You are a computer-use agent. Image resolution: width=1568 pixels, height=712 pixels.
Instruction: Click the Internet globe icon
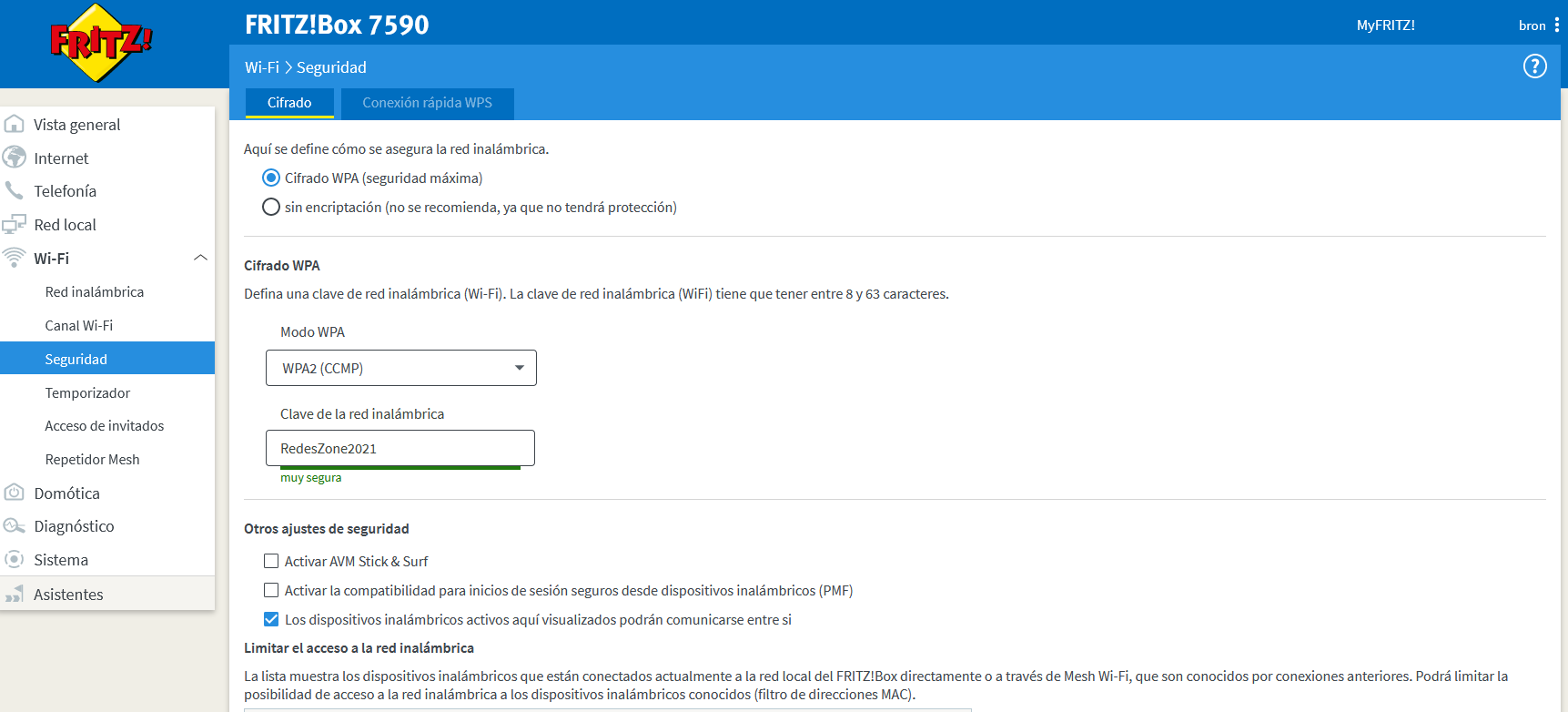click(14, 158)
